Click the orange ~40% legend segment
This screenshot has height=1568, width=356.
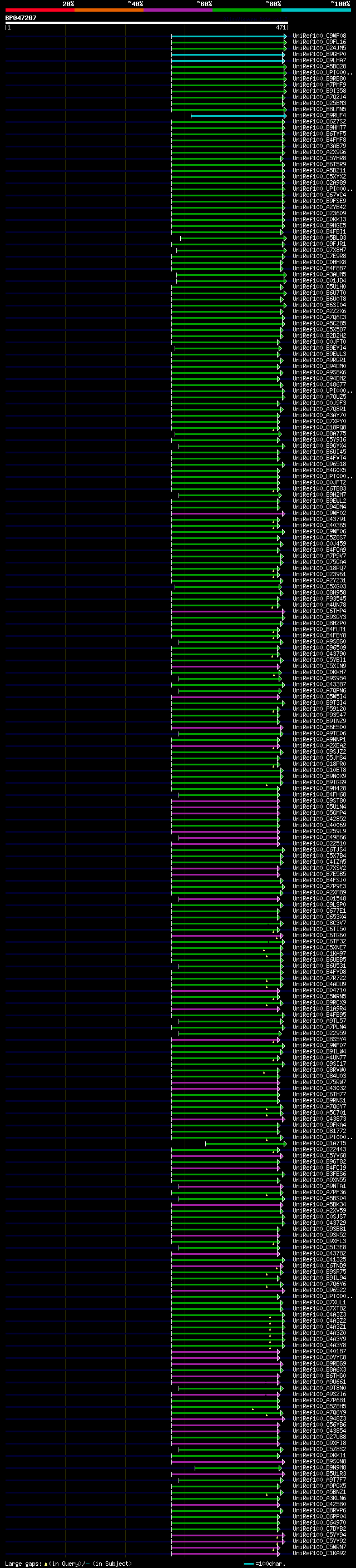[x=109, y=11]
